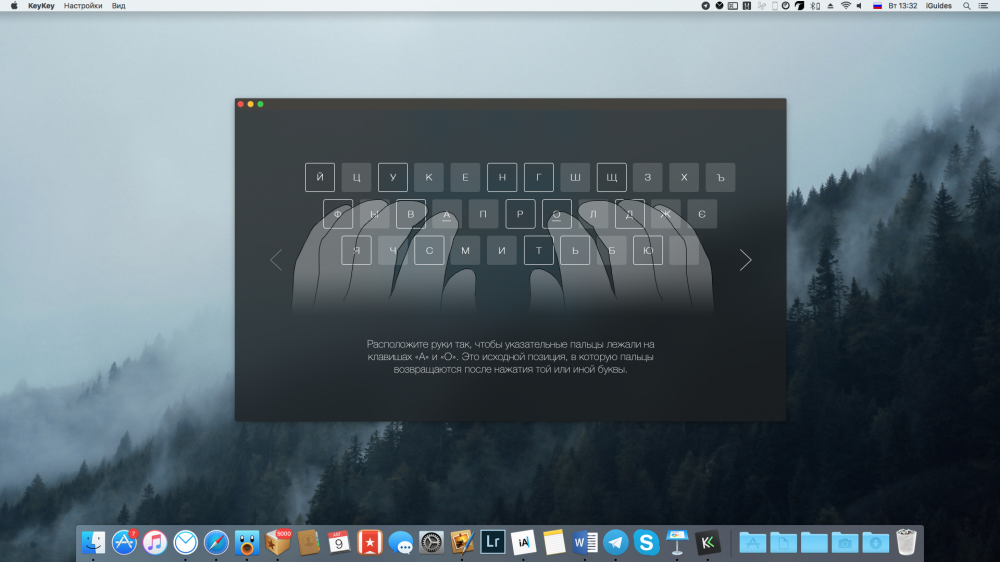Open the Trash in the Dock
This screenshot has height=562, width=1000.
pyautogui.click(x=906, y=542)
